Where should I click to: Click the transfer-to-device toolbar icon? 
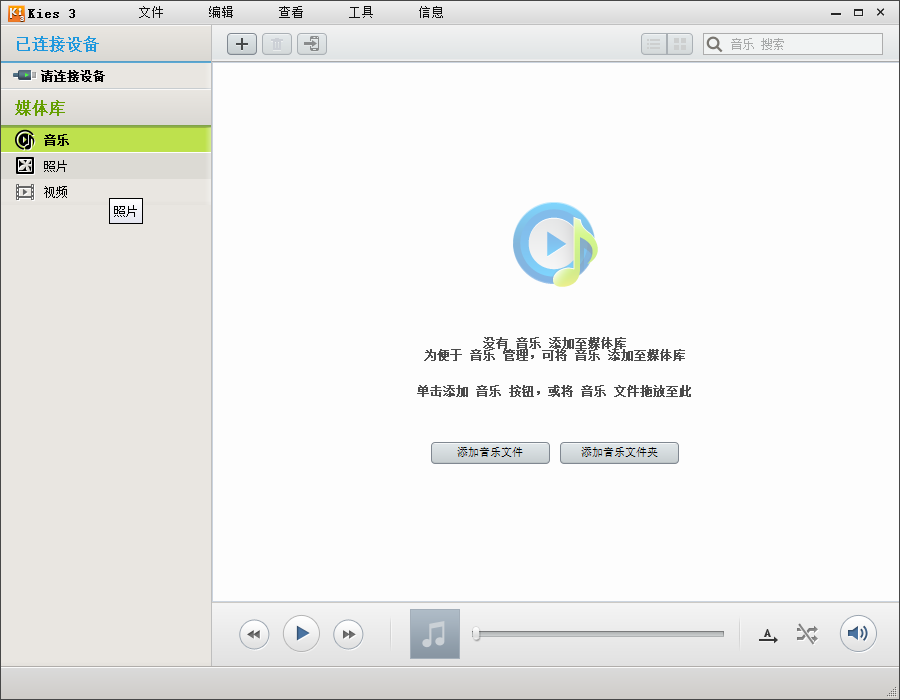312,44
